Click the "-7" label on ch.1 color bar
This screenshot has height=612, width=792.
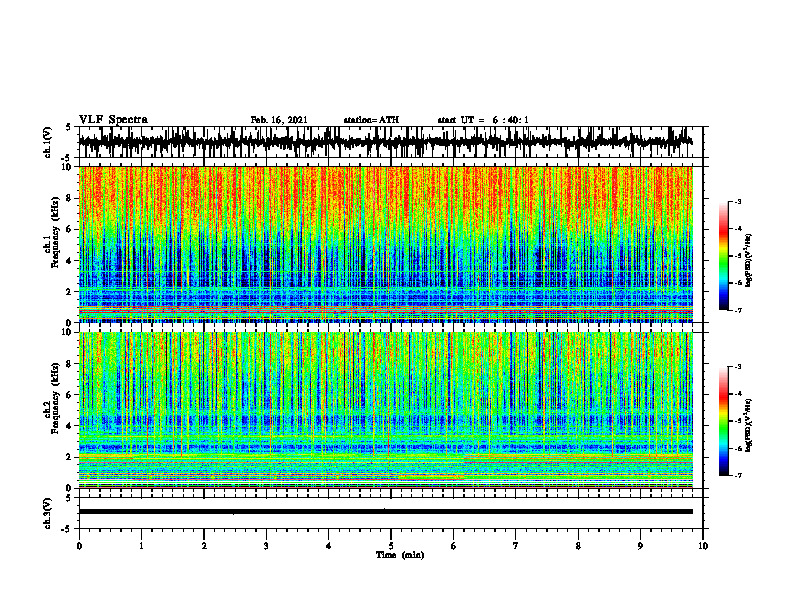pyautogui.click(x=738, y=310)
